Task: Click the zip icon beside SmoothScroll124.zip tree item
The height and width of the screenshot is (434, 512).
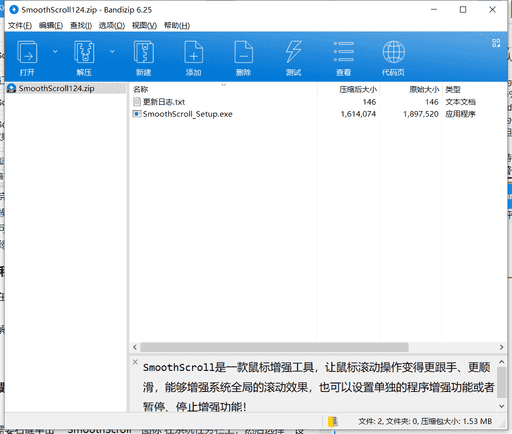Action: point(12,88)
